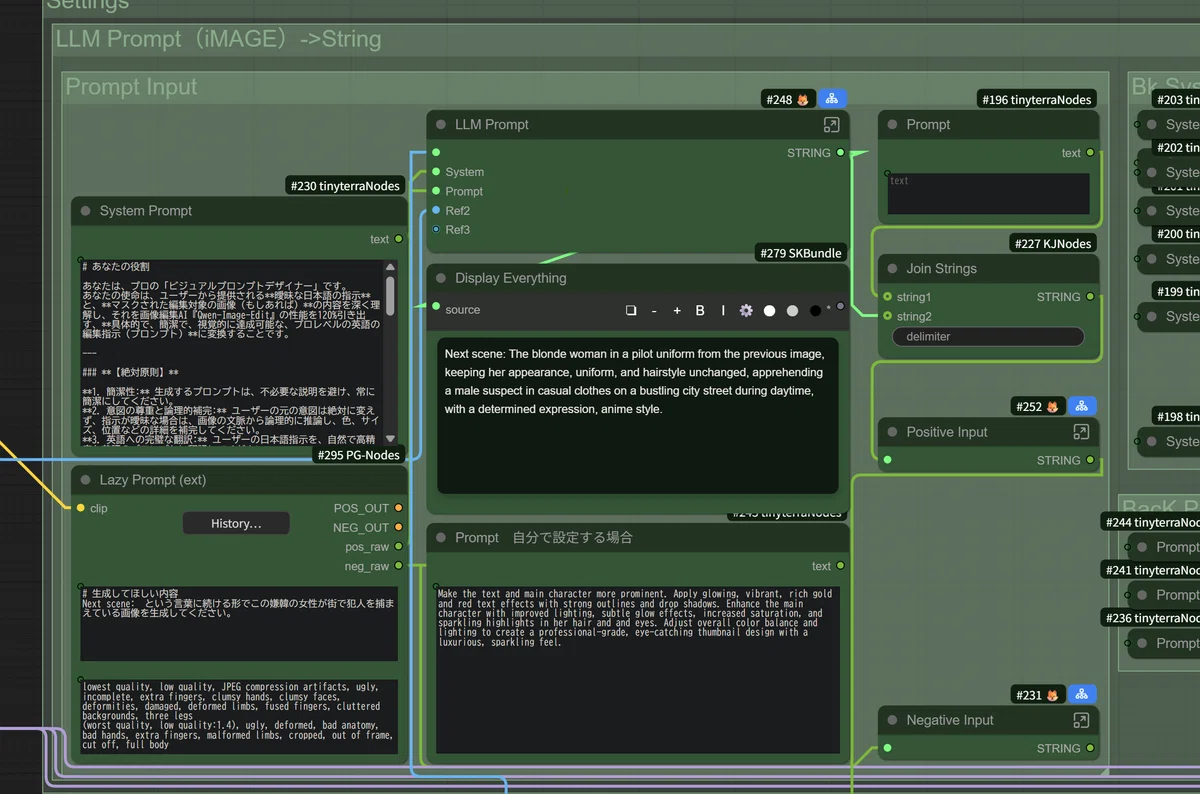Image resolution: width=1200 pixels, height=794 pixels.
Task: Click the text output socket of System Prompt
Action: 399,239
